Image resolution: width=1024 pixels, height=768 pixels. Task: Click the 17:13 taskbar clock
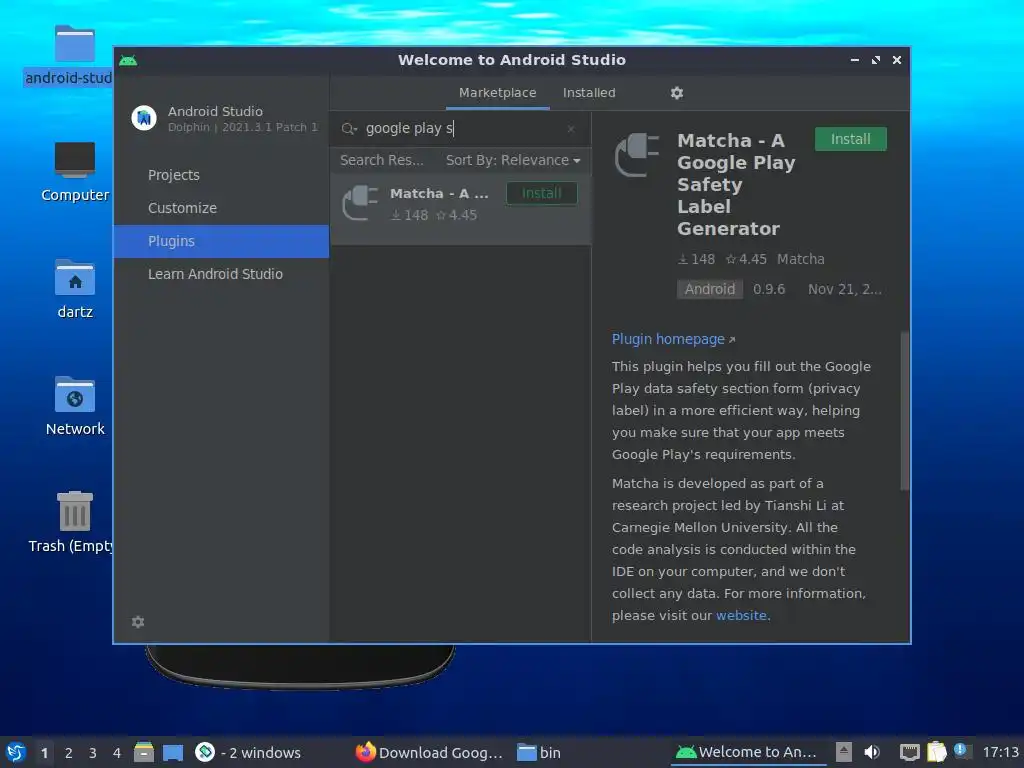[x=1000, y=752]
